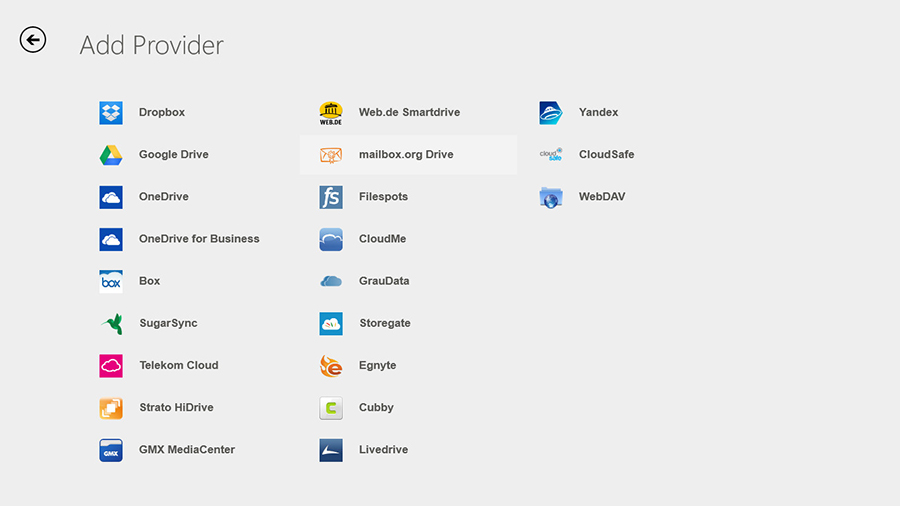
Task: Click the Box logo icon
Action: [x=111, y=282]
